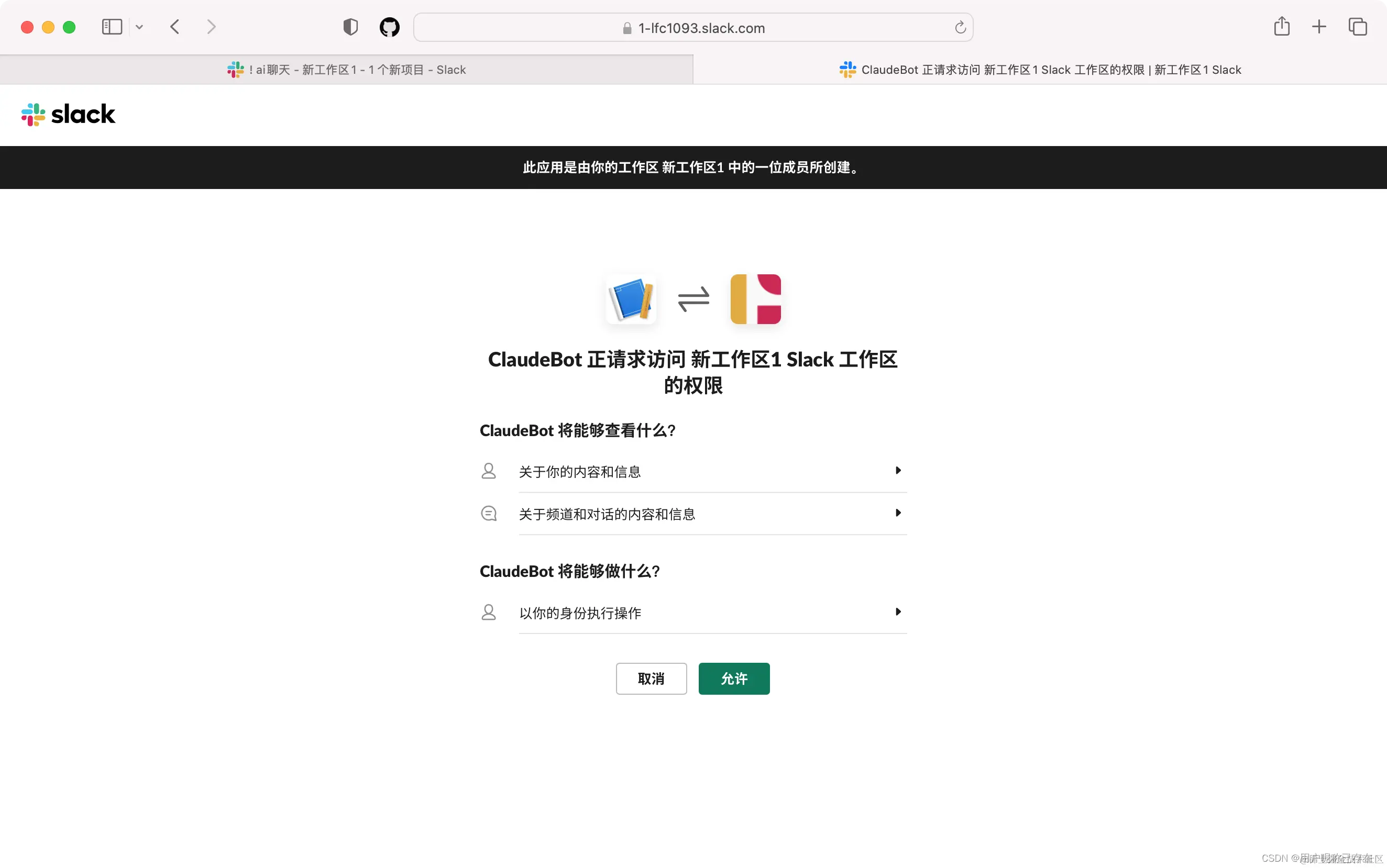Viewport: 1387px width, 868px height.
Task: Minimize the window with yellow button
Action: point(48,27)
